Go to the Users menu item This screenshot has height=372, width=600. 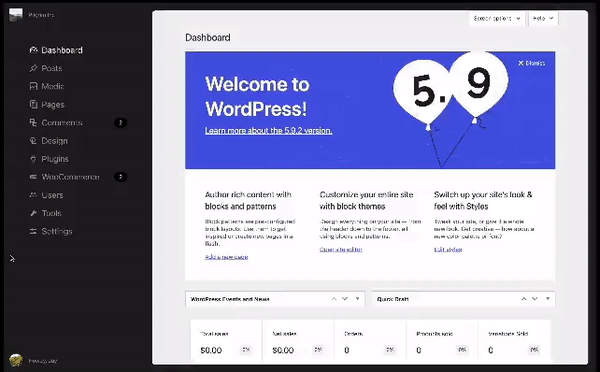[52, 195]
